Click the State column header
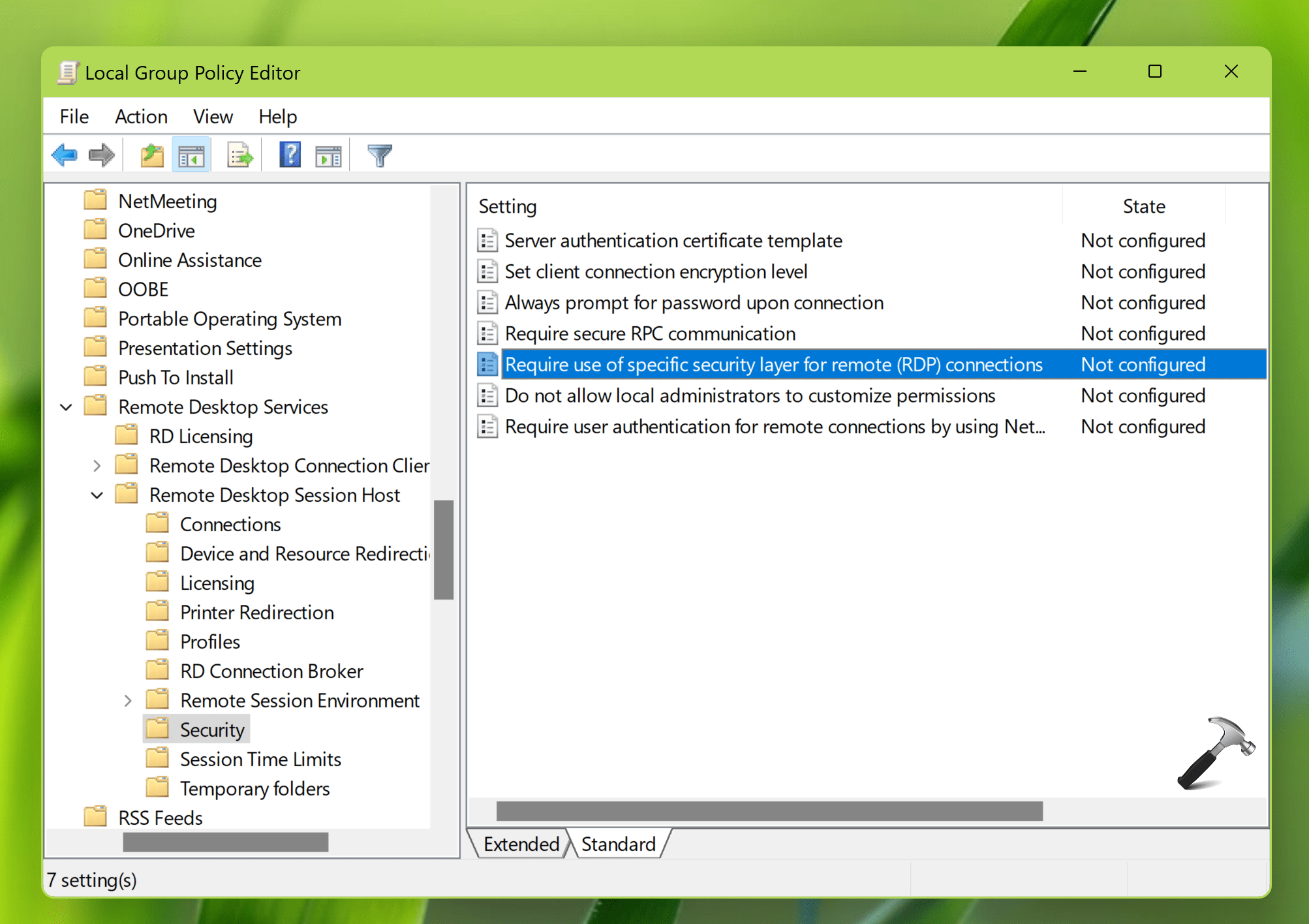 point(1143,207)
